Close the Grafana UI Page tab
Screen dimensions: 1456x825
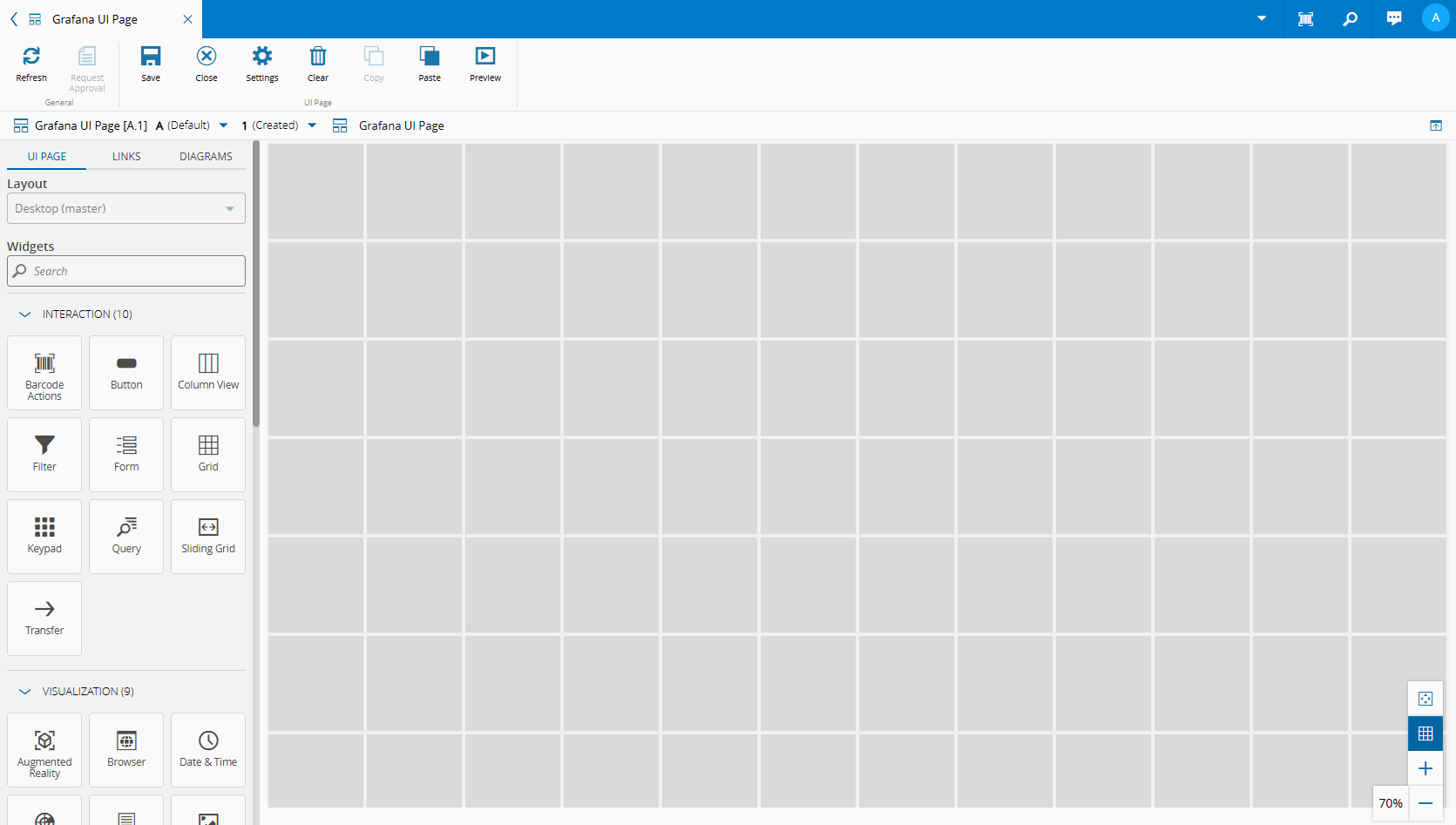pos(187,19)
